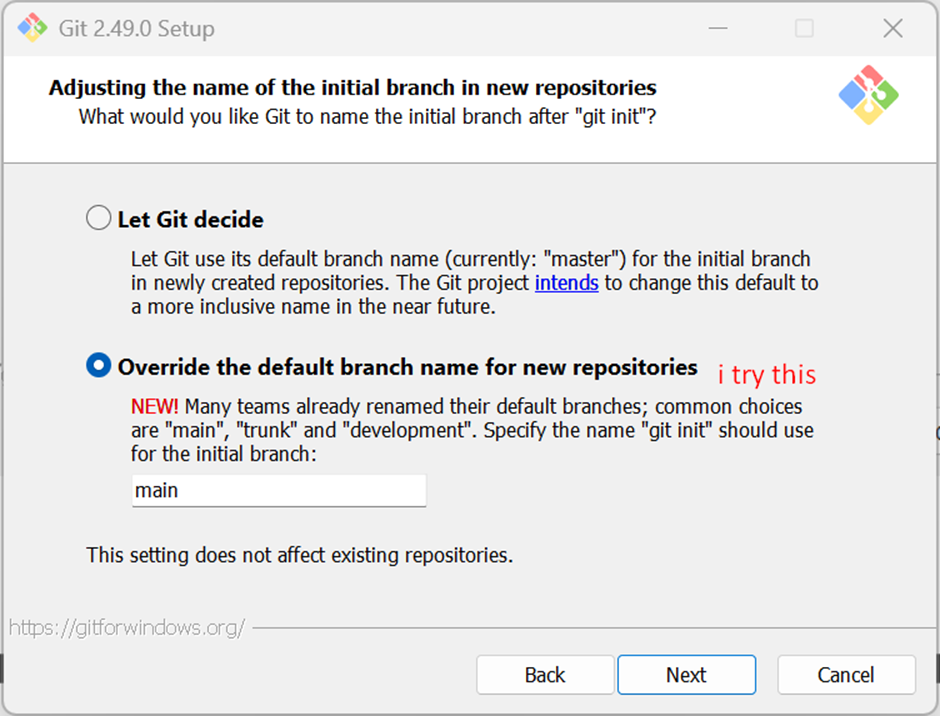Open the gitforwindows.org link

pos(126,628)
